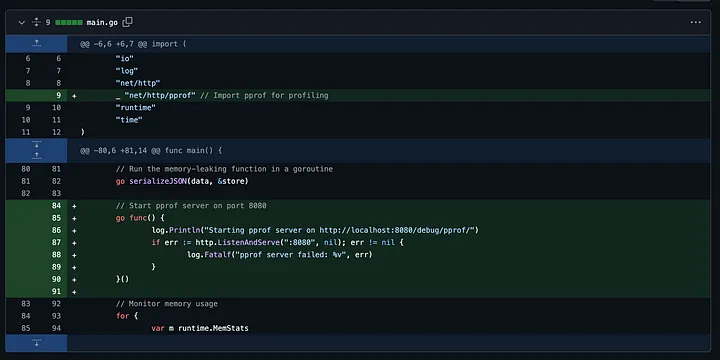Click the green diffstat squares

[69, 22]
